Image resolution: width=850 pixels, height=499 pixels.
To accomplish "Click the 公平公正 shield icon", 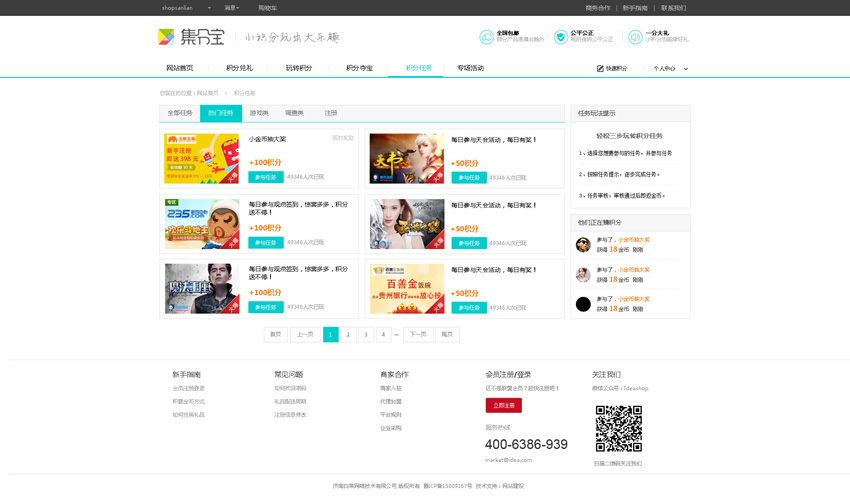I will tap(560, 37).
